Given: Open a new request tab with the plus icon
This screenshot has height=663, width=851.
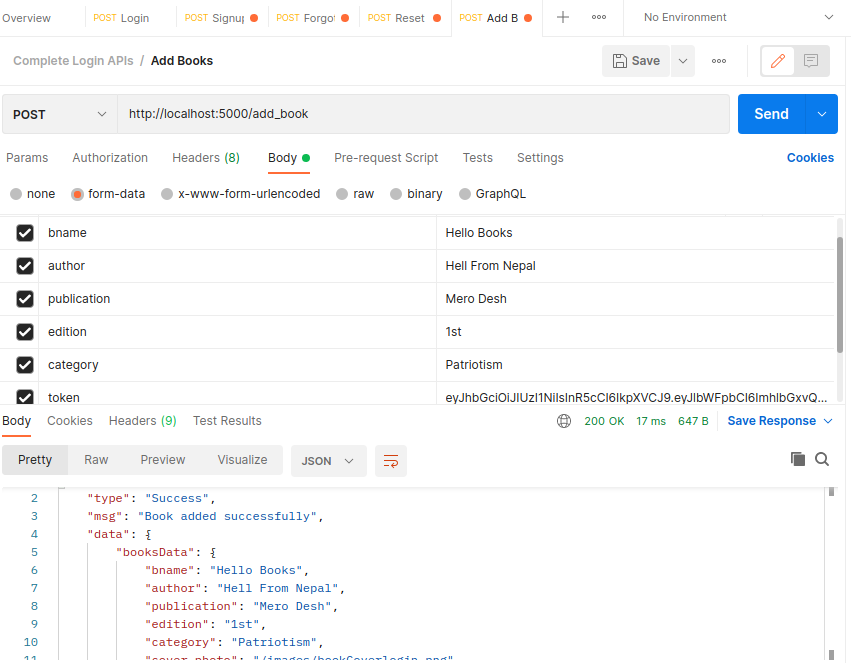Looking at the screenshot, I should [x=562, y=17].
